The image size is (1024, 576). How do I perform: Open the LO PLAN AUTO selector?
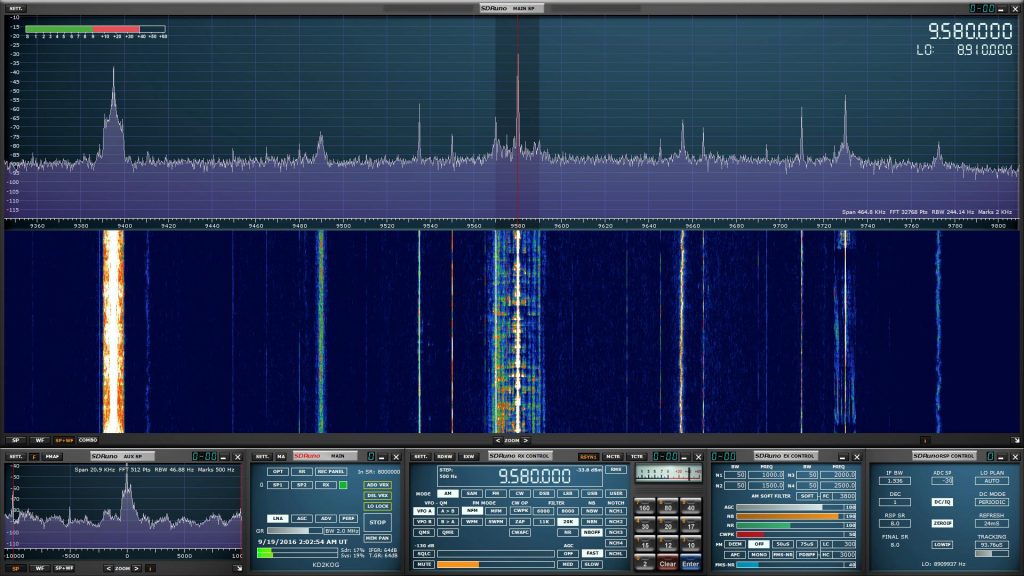[993, 481]
